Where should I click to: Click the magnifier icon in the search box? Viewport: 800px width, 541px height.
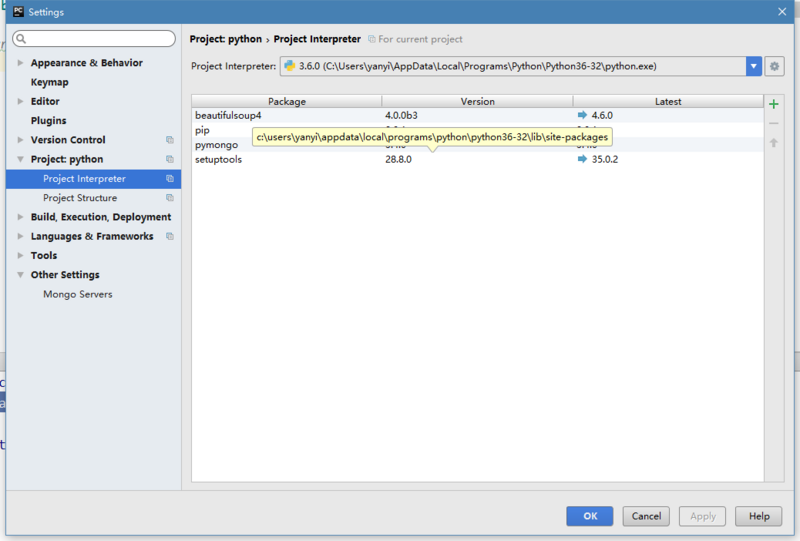pyautogui.click(x=21, y=39)
